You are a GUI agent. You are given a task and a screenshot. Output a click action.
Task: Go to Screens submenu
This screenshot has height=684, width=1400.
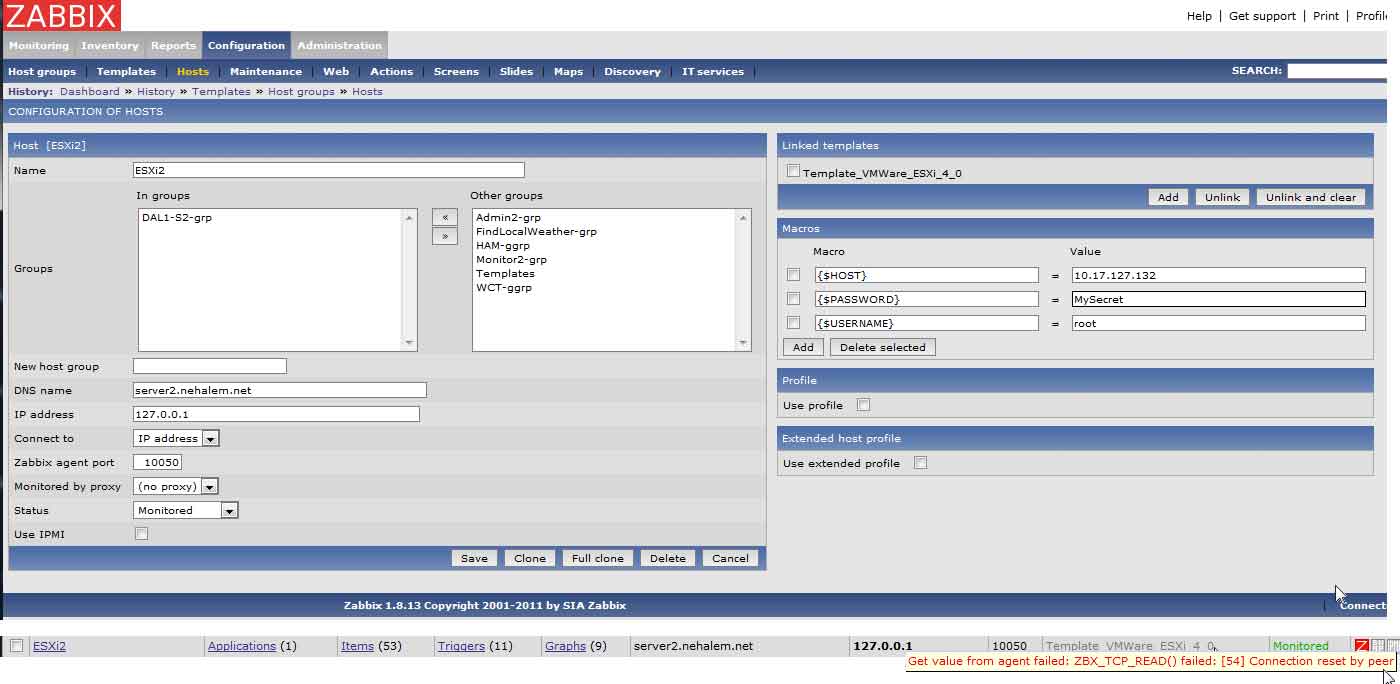[456, 72]
